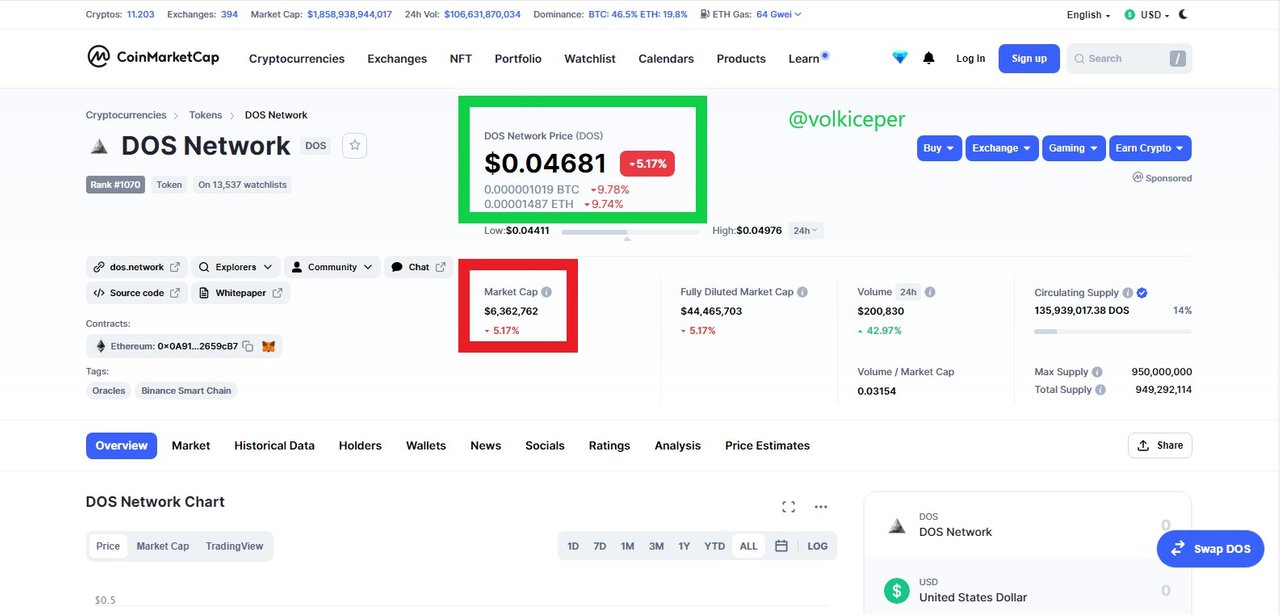Expand chart to fullscreen

tap(788, 507)
